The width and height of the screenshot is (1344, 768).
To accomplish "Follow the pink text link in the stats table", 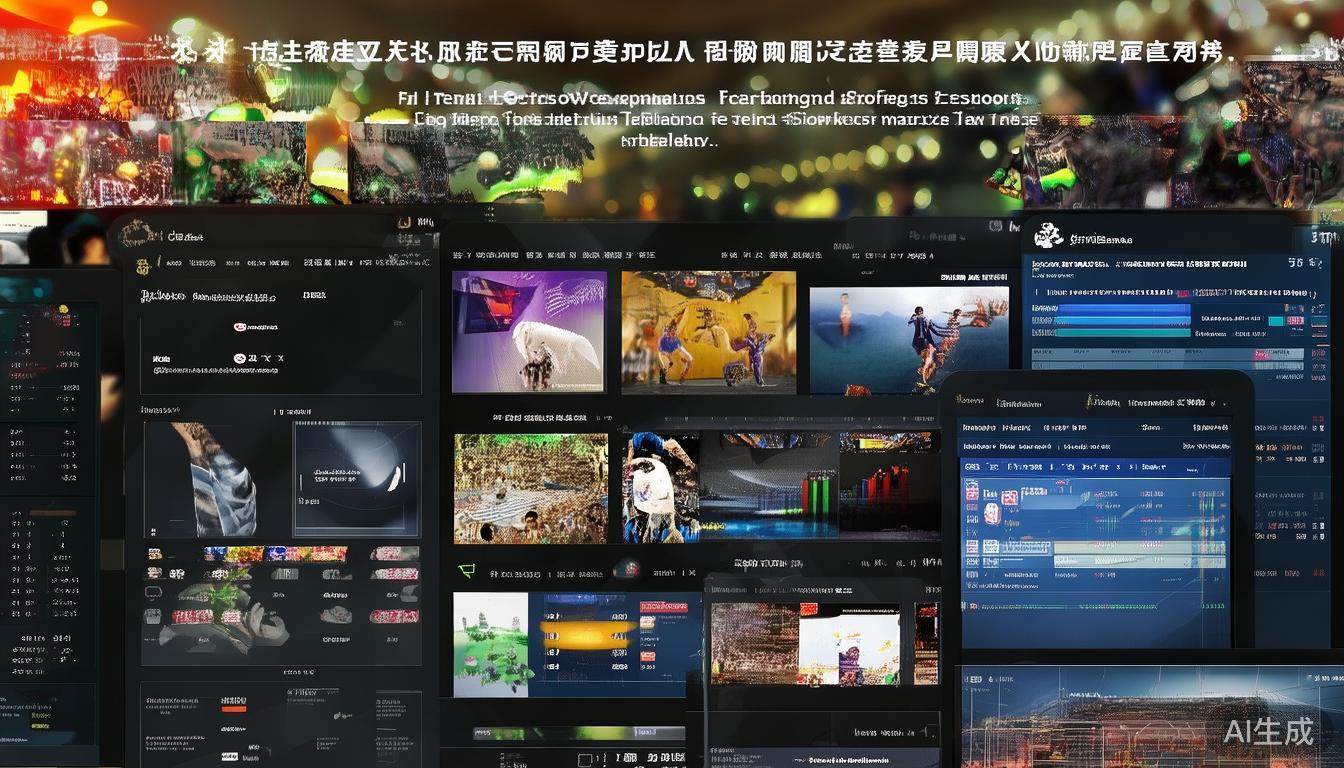I will click(x=1182, y=293).
